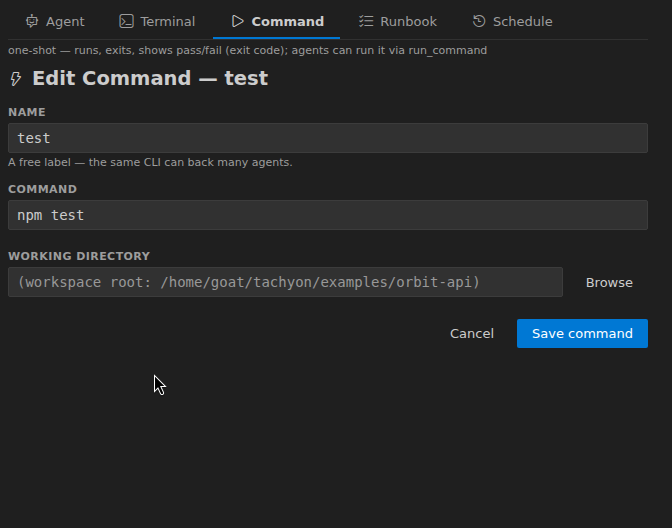This screenshot has width=672, height=528.
Task: Click the Schedule clock icon
Action: pos(479,21)
